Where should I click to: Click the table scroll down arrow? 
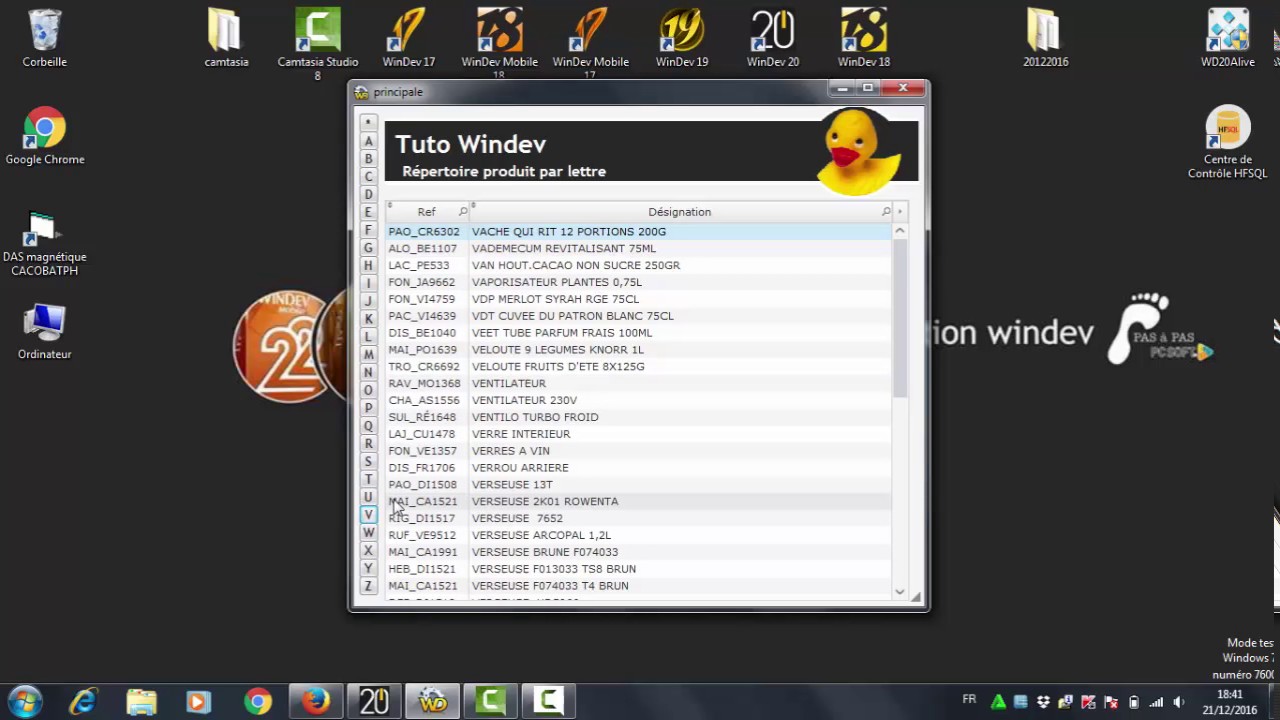pos(900,592)
